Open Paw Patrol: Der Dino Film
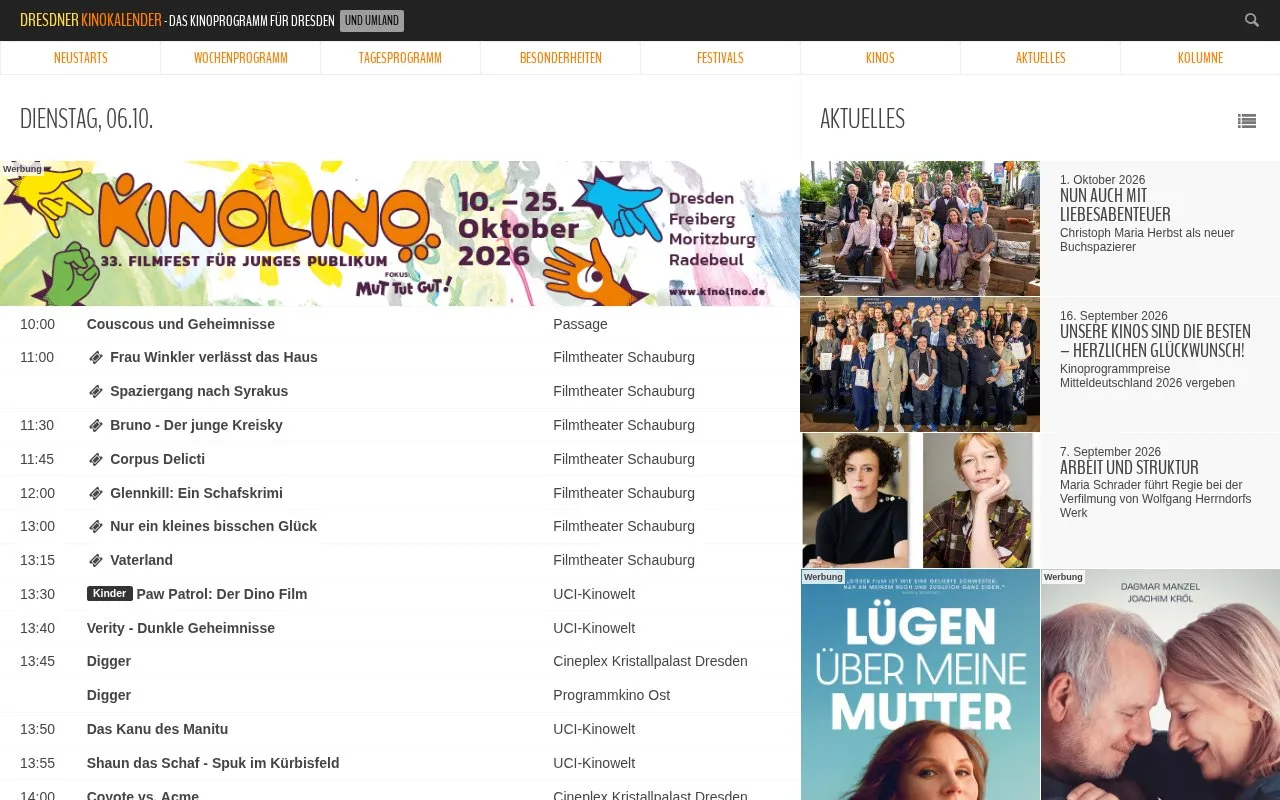Viewport: 1280px width, 800px height. tap(222, 594)
